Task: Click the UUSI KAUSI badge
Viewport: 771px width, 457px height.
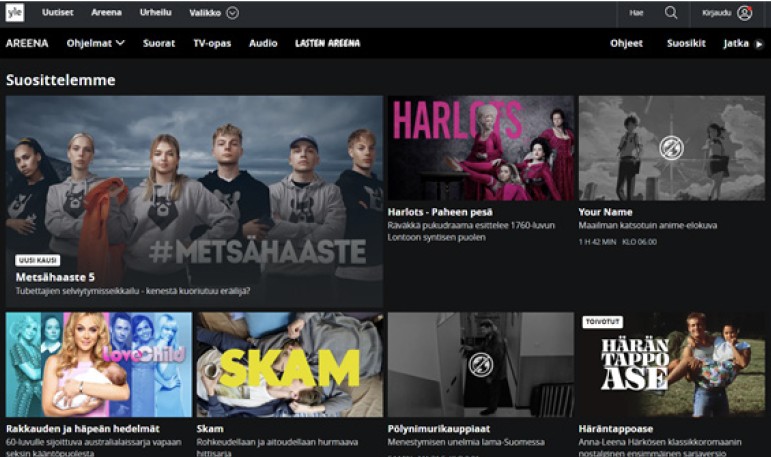Action: click(38, 260)
